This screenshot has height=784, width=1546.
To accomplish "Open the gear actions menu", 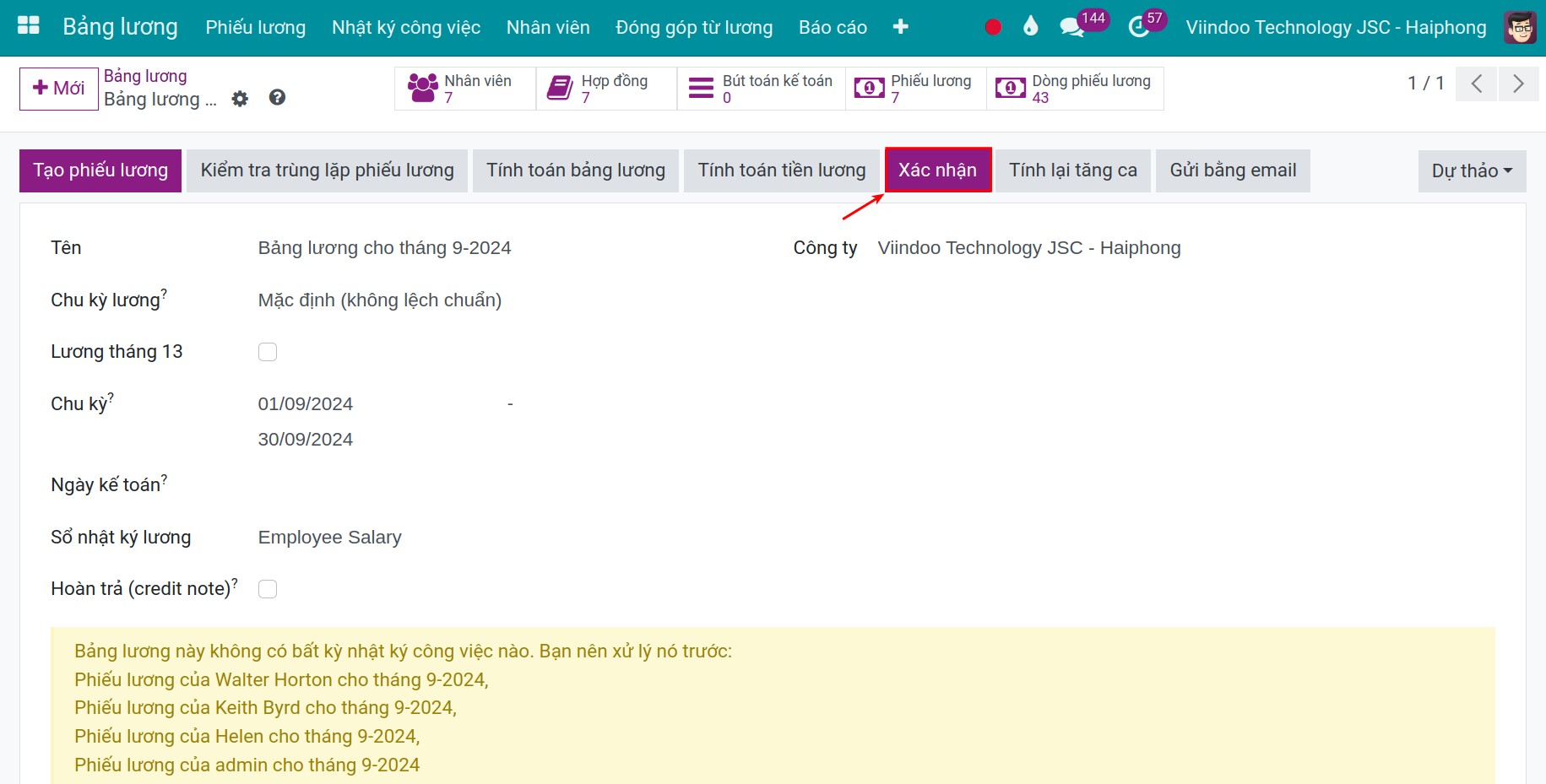I will pyautogui.click(x=241, y=99).
